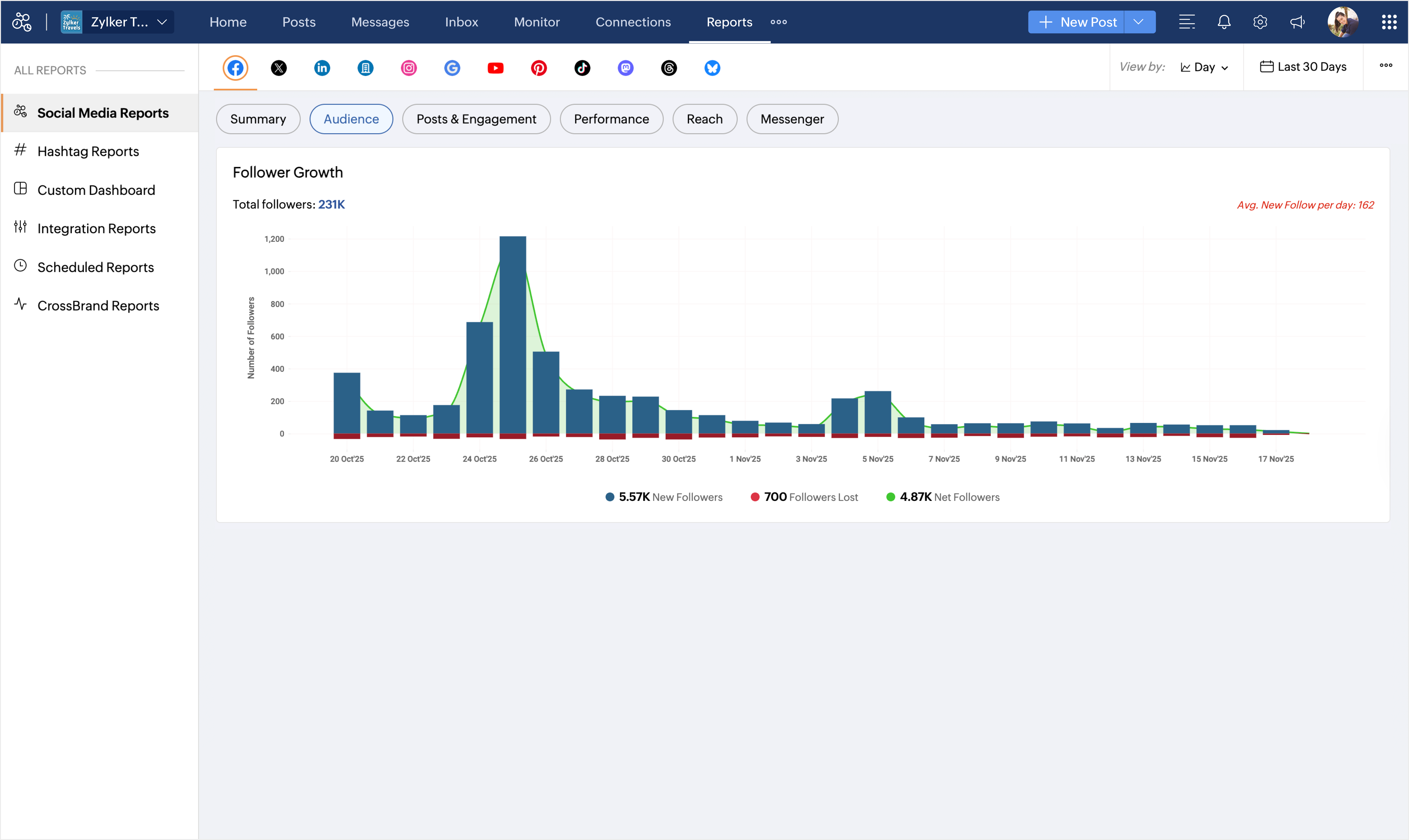Open the YouTube channel reports
This screenshot has width=1409, height=840.
tap(495, 68)
